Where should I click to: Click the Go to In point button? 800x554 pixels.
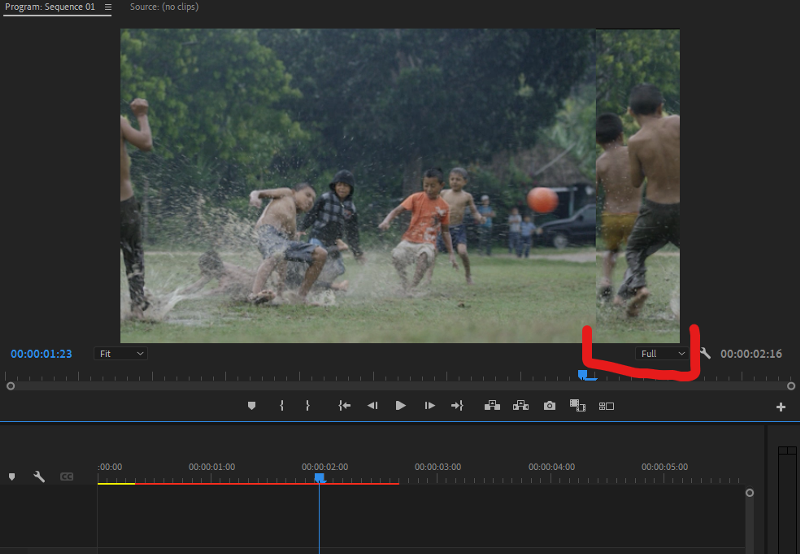click(344, 406)
